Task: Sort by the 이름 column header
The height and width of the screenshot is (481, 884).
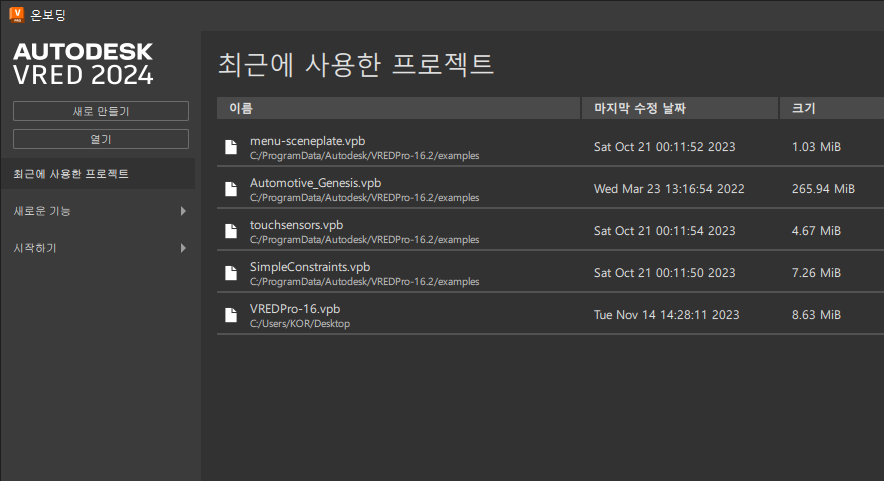Action: 399,108
